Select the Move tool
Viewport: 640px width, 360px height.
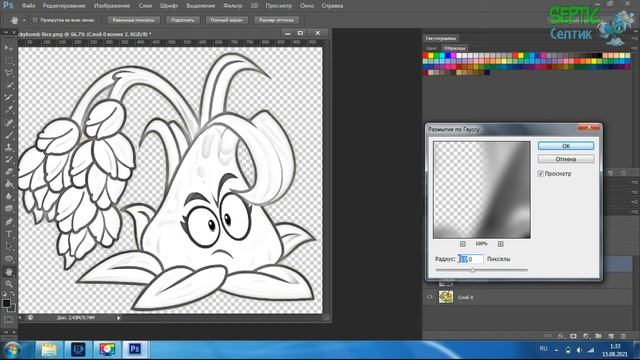(x=9, y=48)
